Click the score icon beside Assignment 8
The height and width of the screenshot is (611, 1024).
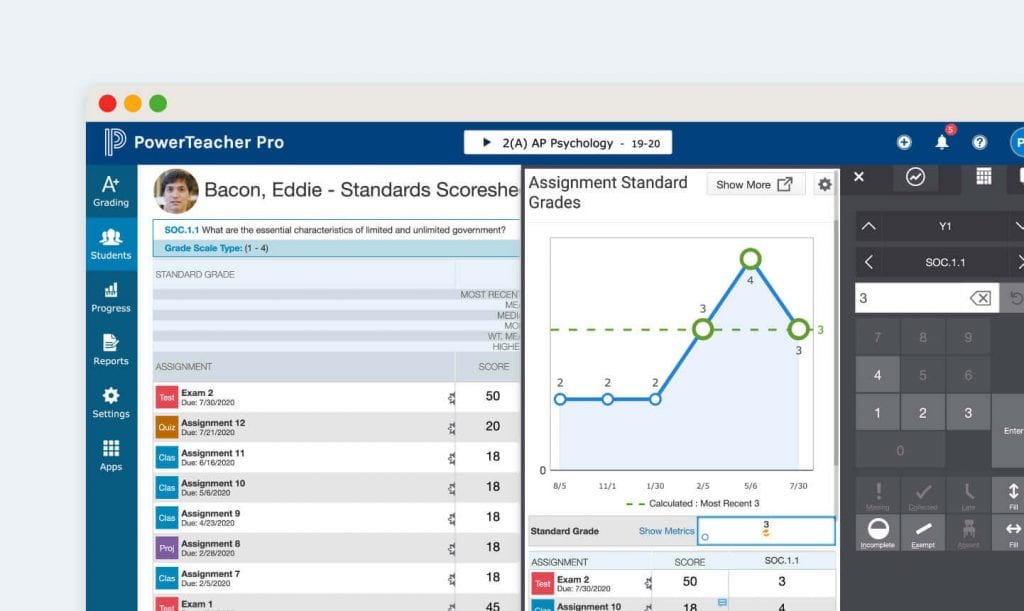click(451, 549)
